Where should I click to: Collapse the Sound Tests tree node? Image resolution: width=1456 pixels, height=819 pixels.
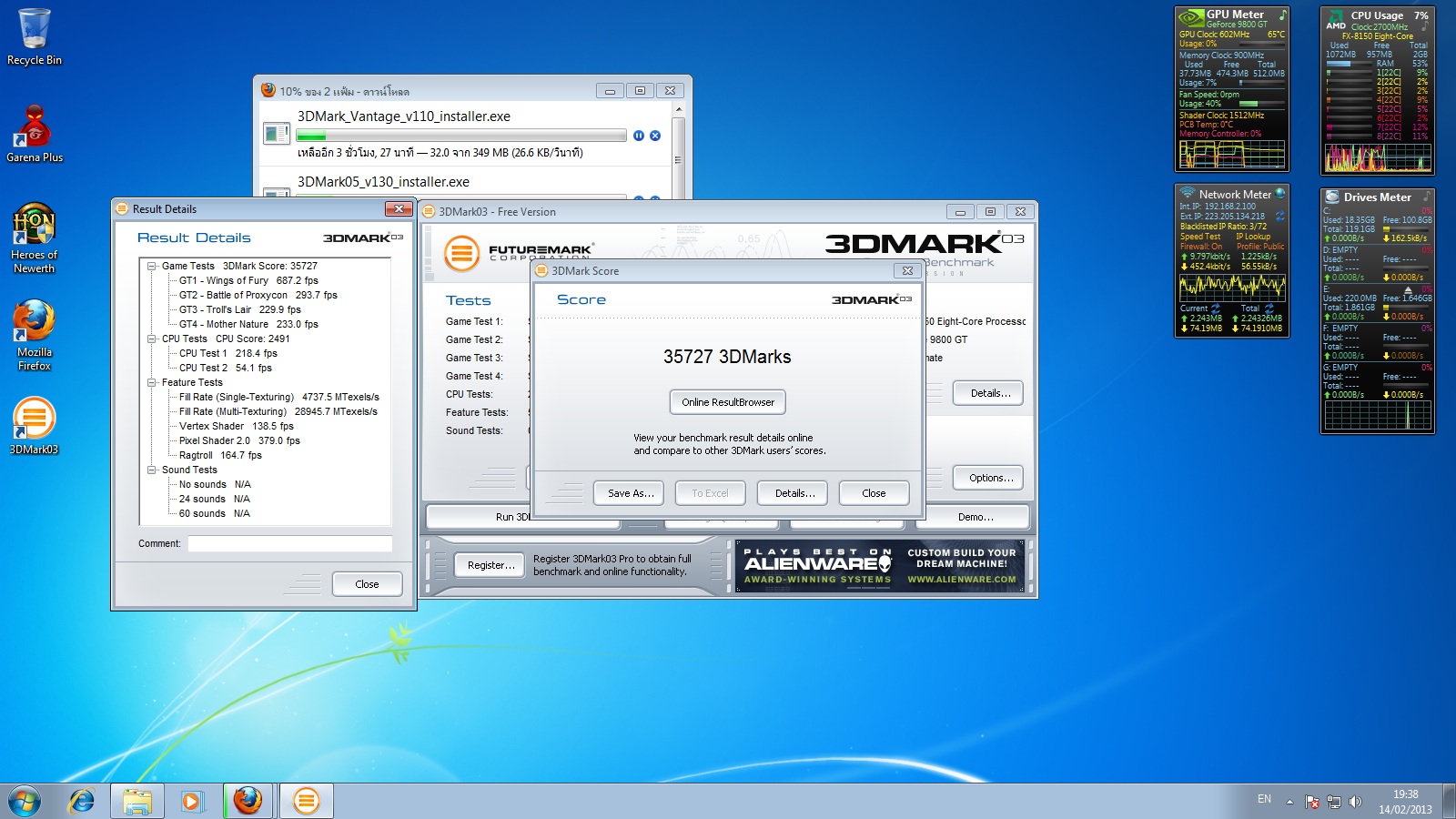152,470
